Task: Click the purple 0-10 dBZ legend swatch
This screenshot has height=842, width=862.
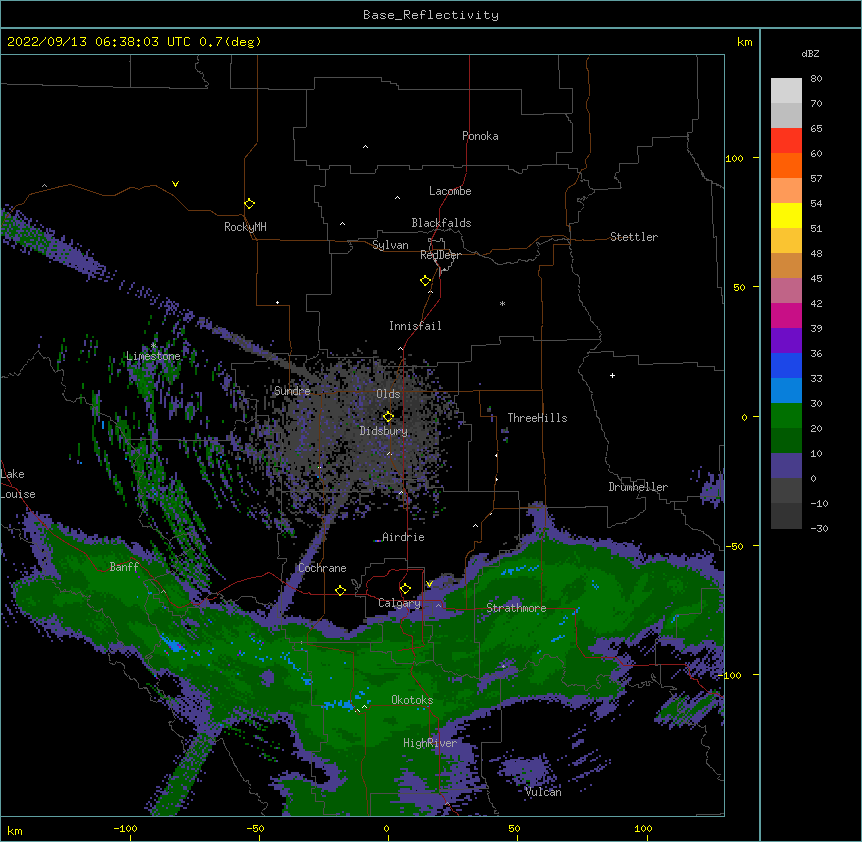Action: coord(786,466)
